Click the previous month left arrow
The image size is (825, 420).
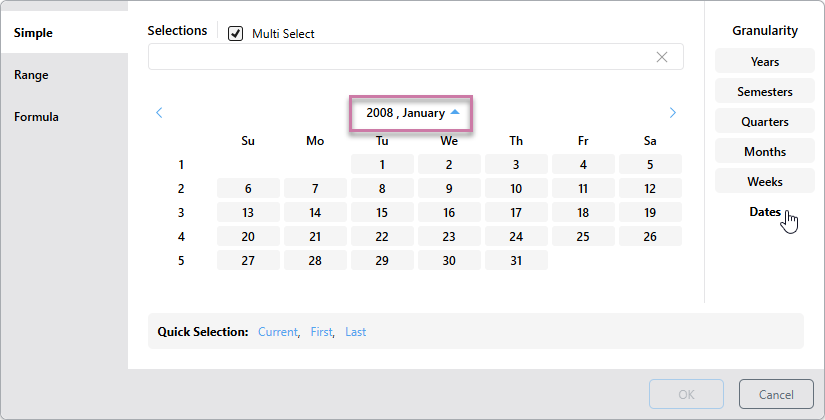coord(160,113)
